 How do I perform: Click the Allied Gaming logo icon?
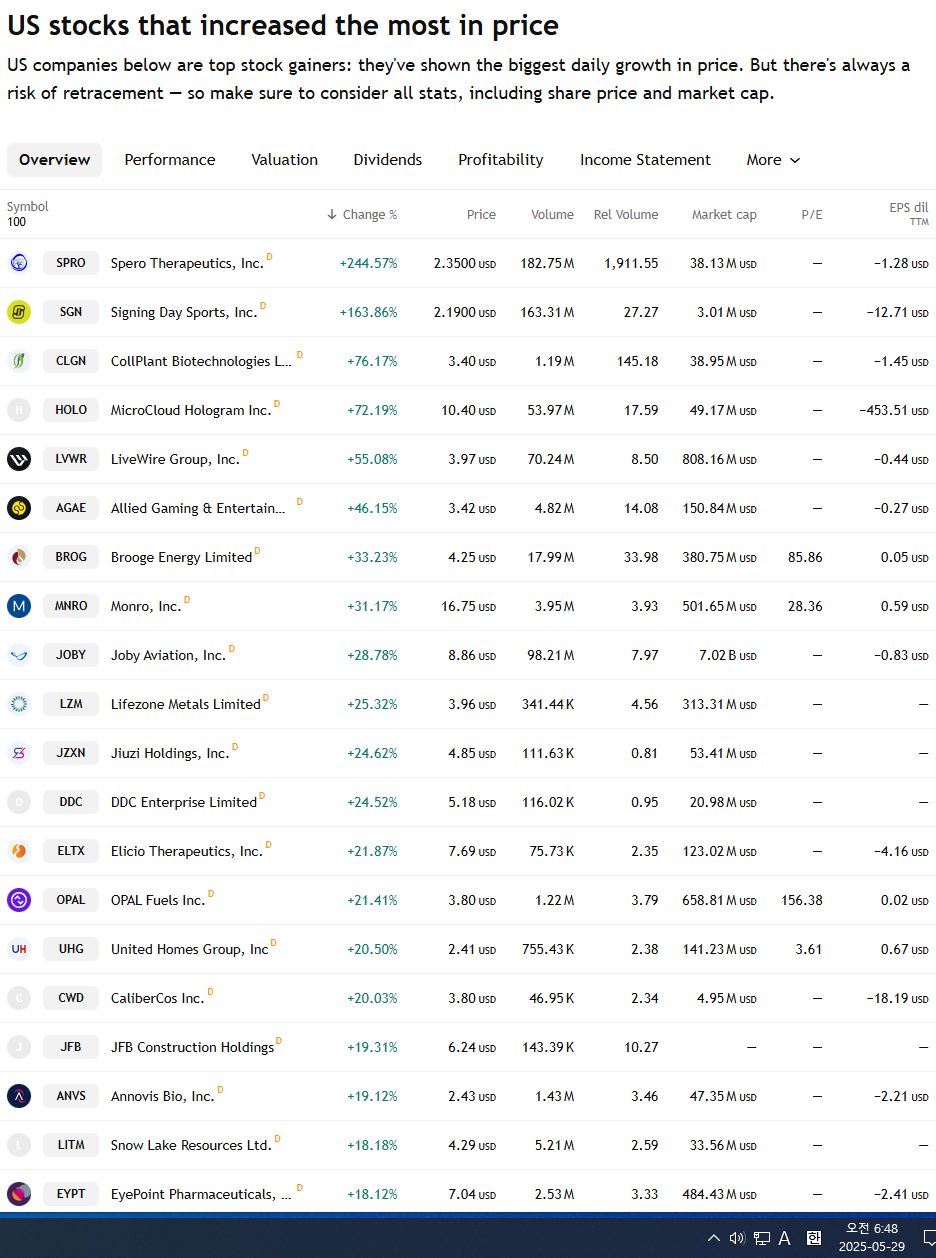[18, 508]
